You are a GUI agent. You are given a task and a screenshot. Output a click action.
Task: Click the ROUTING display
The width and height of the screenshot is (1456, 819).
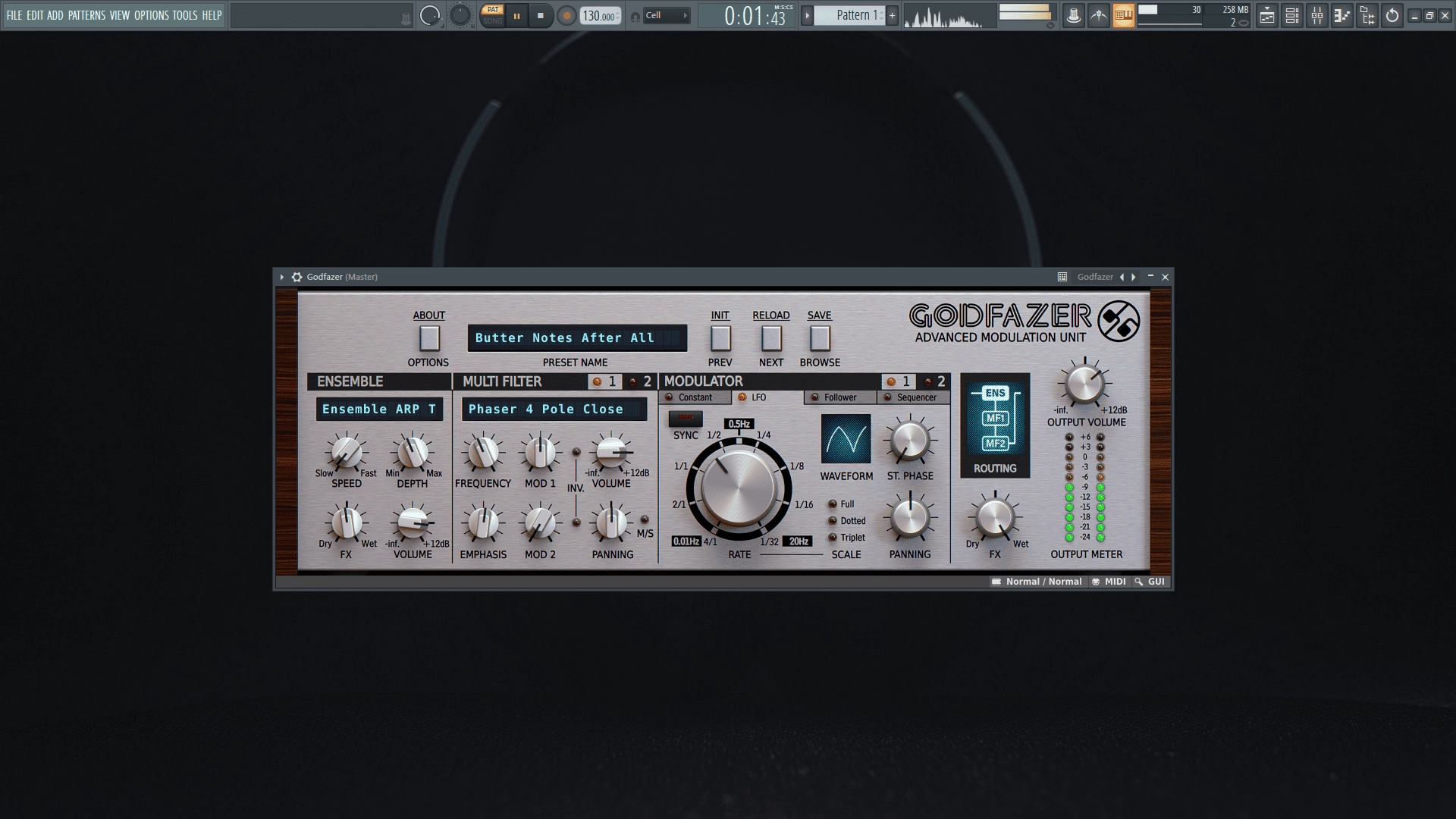996,419
